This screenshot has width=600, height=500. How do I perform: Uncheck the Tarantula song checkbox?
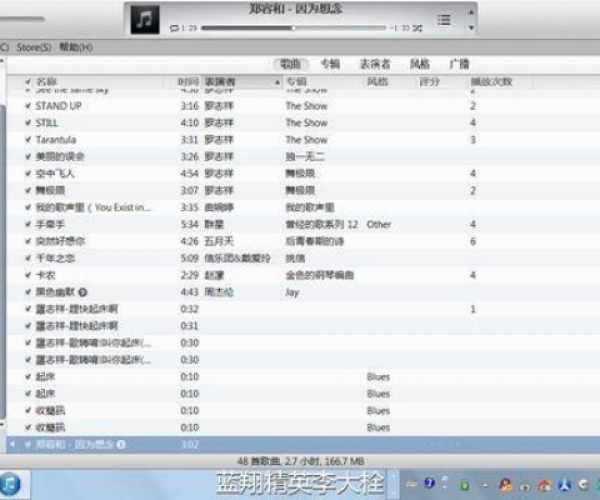pos(28,140)
